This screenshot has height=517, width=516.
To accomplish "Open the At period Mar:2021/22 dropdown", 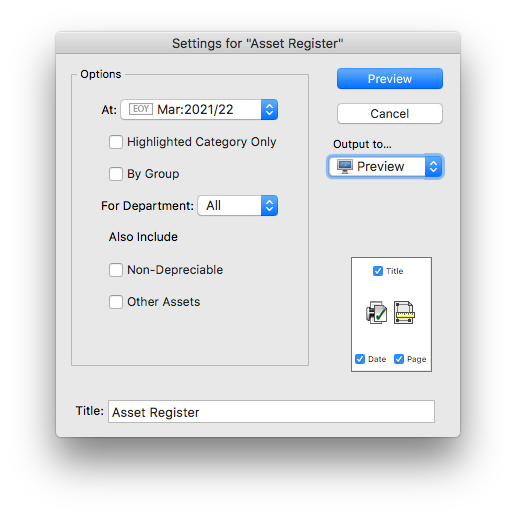I will 199,109.
